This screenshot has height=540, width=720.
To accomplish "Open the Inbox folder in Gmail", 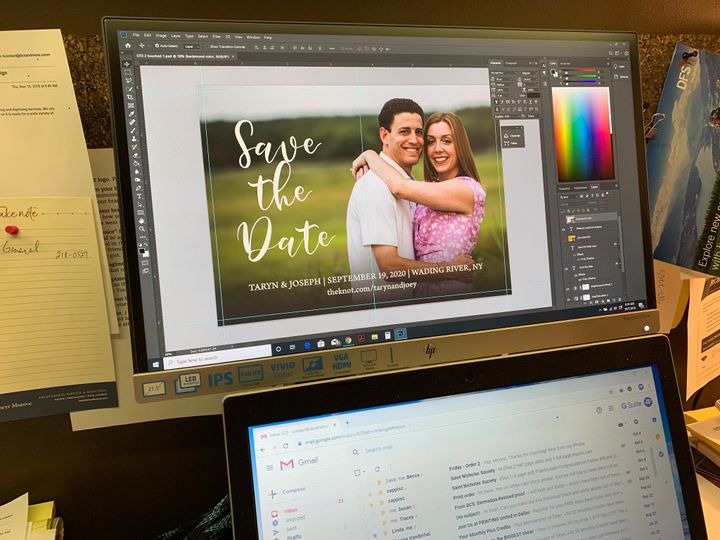I will tap(291, 511).
